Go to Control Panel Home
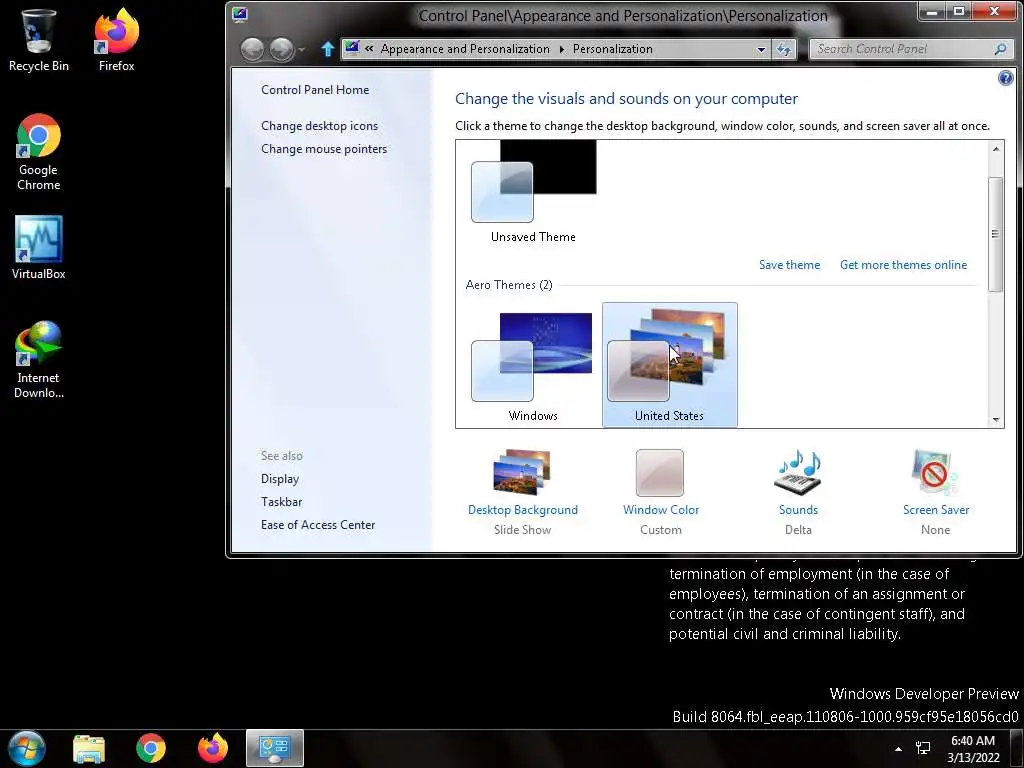The width and height of the screenshot is (1024, 768). 315,90
